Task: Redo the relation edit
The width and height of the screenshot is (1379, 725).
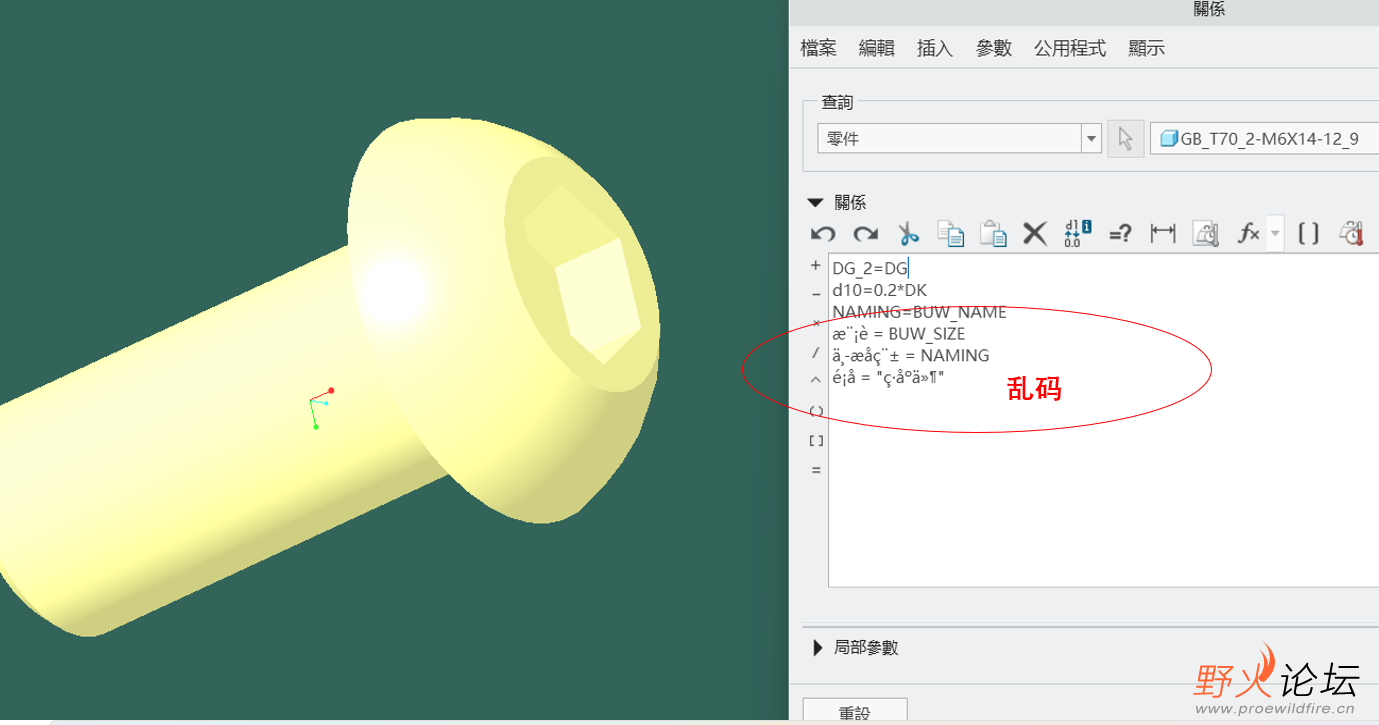Action: (x=865, y=234)
